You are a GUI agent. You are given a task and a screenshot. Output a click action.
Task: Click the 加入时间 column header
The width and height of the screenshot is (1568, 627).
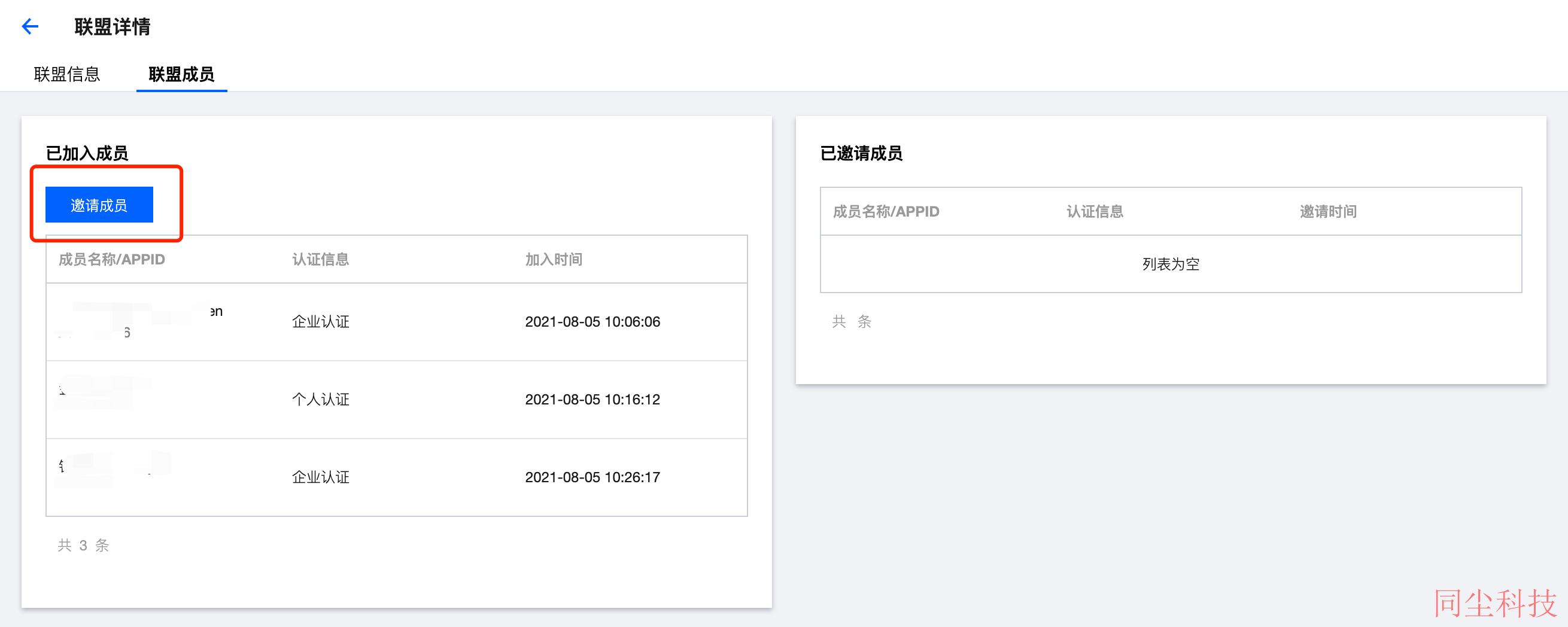click(554, 259)
